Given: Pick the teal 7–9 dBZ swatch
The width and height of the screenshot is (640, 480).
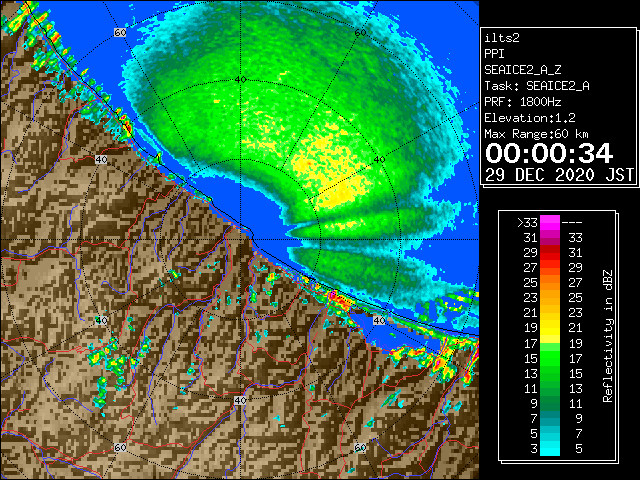Looking at the screenshot, I should (x=550, y=418).
